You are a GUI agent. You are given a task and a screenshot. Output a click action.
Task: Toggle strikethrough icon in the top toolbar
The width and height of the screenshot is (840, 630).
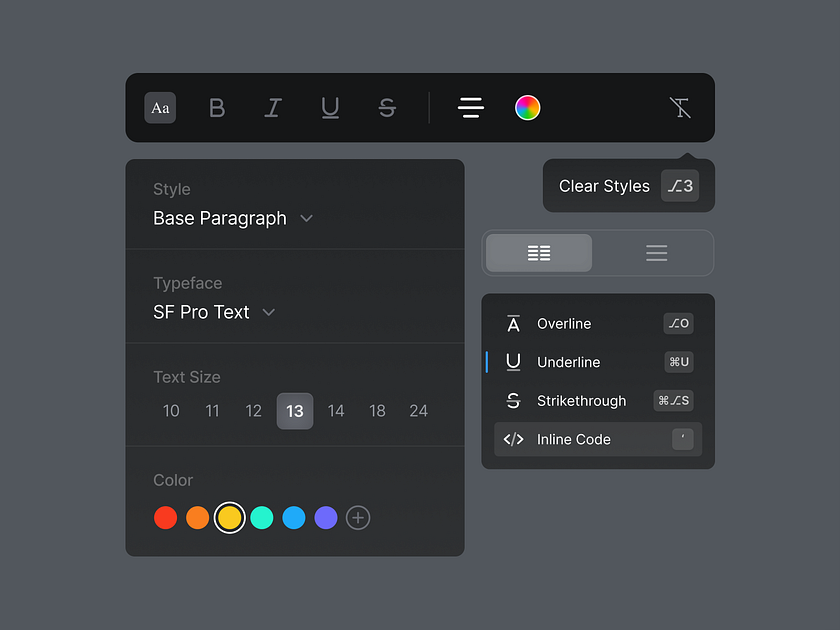(x=387, y=108)
